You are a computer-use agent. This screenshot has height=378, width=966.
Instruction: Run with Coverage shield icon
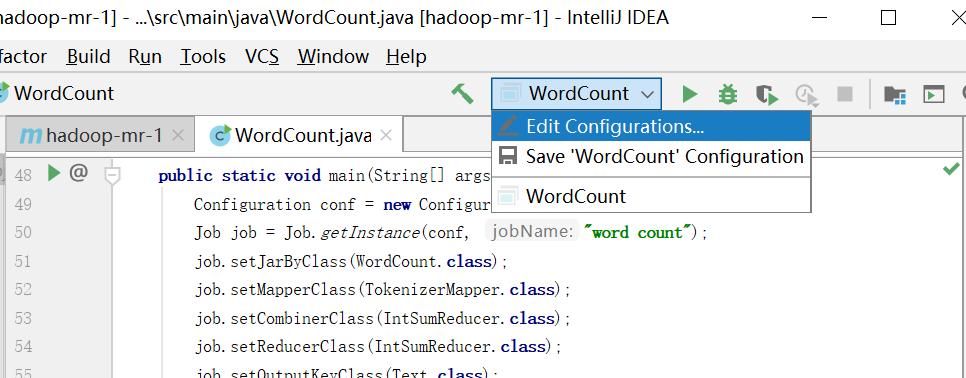(767, 94)
